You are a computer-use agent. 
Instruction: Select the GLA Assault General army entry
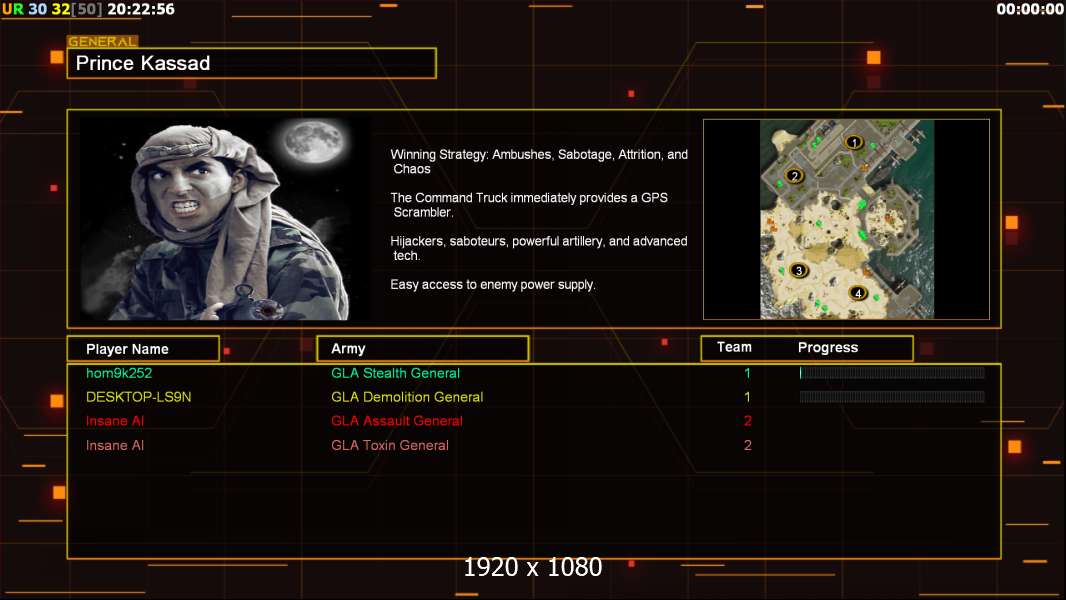coord(397,421)
